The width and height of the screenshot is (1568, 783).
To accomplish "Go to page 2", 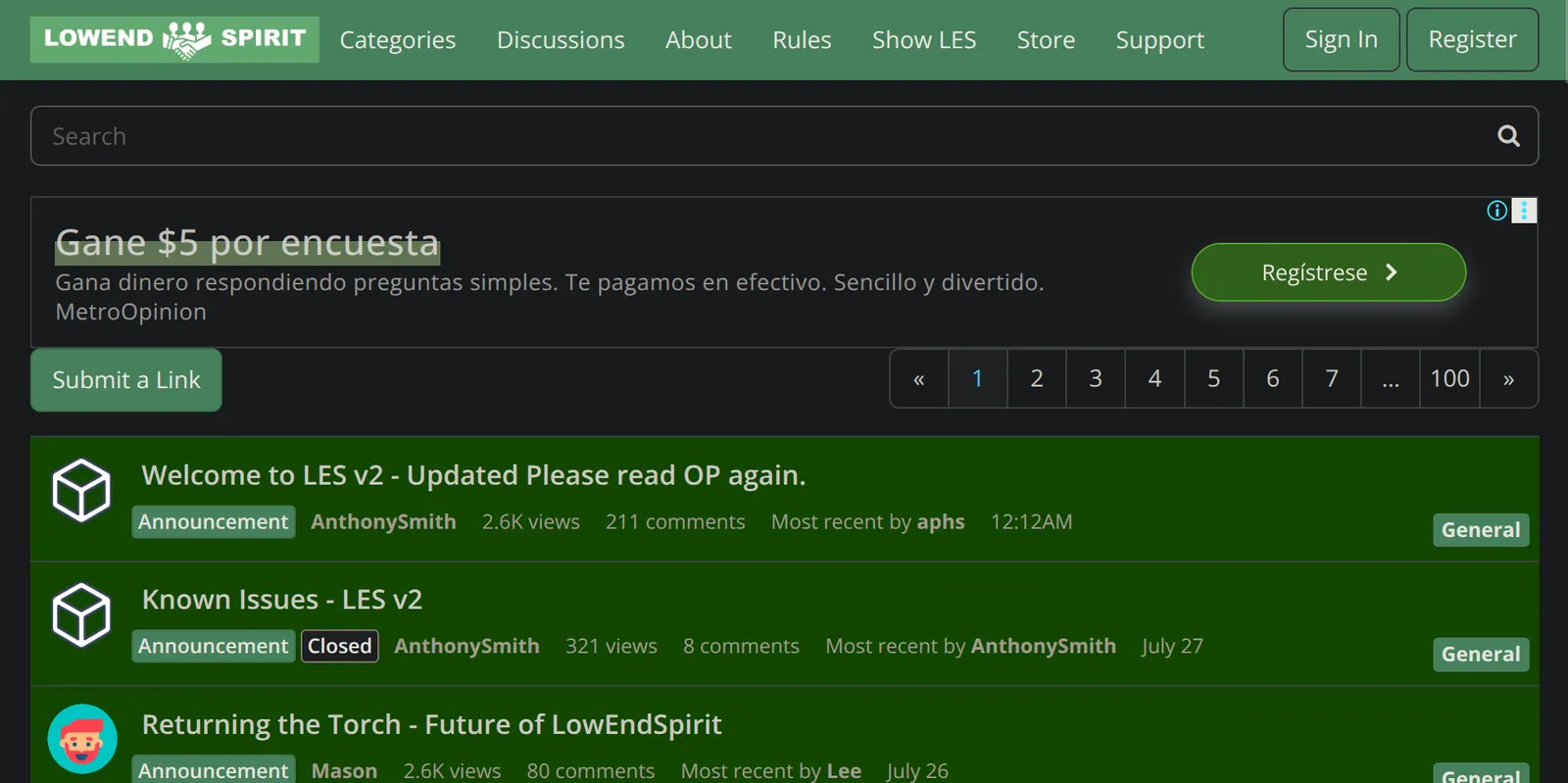I will 1037,378.
